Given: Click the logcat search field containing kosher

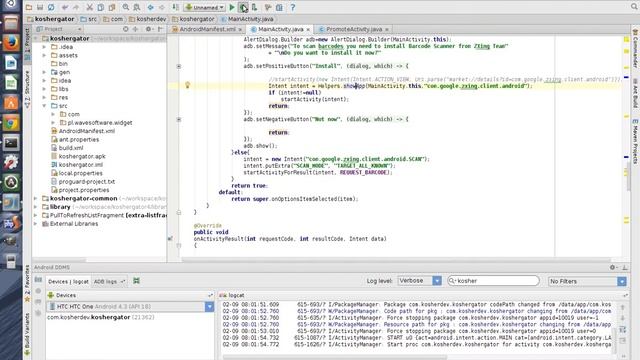Looking at the screenshot, I should [x=493, y=281].
